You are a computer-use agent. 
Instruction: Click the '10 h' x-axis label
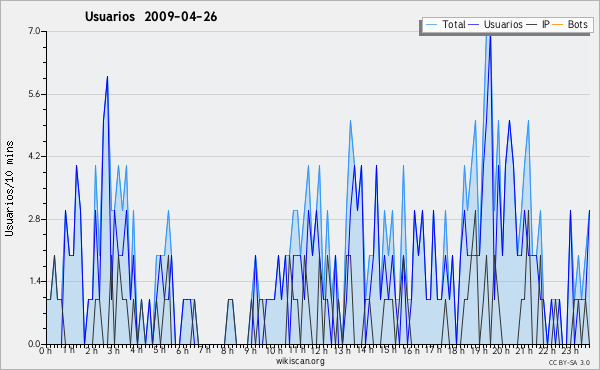coord(274,351)
